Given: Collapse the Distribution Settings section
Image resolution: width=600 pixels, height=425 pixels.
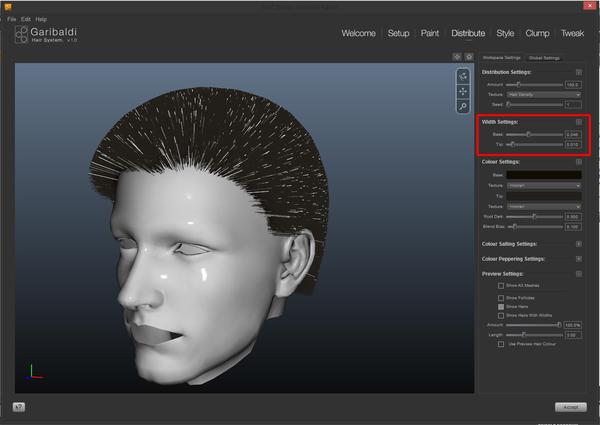Looking at the screenshot, I should coord(579,72).
